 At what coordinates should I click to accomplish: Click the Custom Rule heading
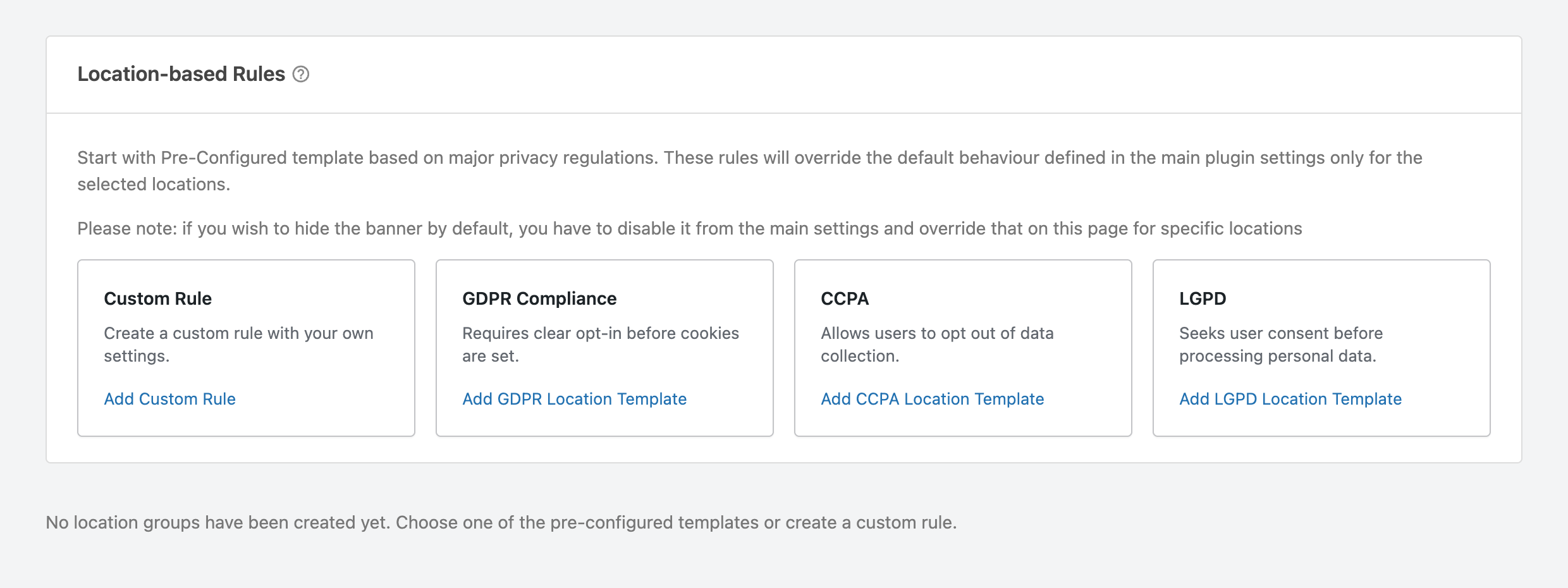(x=157, y=298)
